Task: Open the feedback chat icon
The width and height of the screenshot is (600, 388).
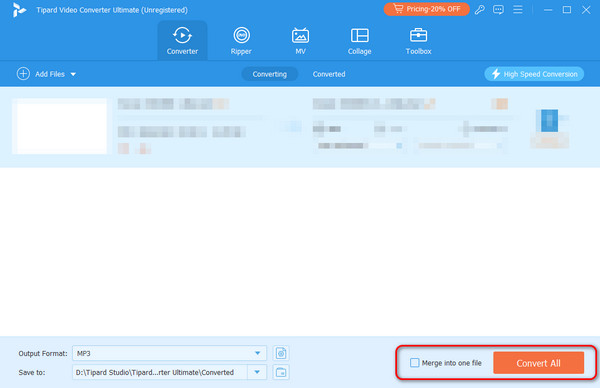Action: pos(498,10)
